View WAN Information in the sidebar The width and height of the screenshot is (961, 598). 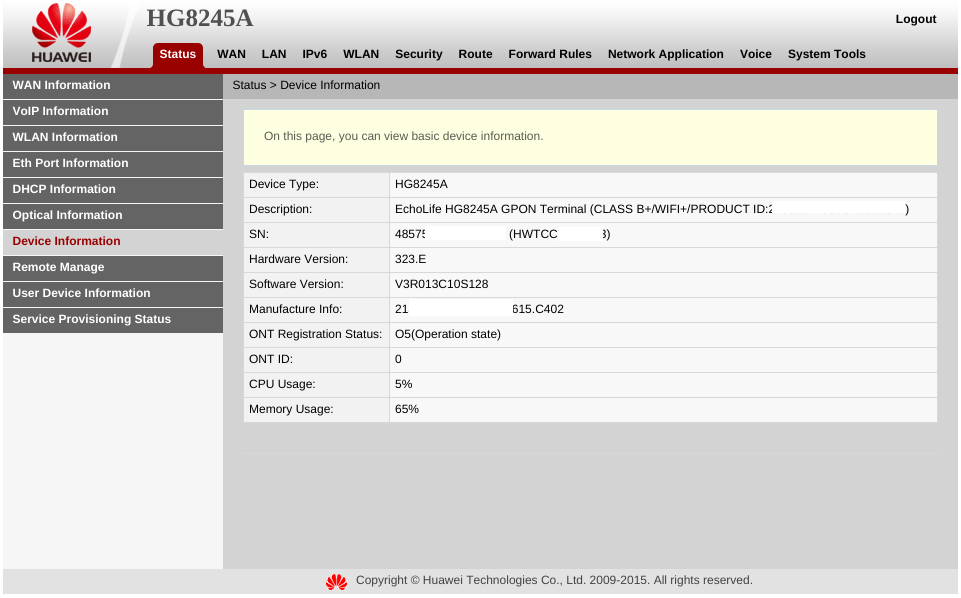pos(61,85)
